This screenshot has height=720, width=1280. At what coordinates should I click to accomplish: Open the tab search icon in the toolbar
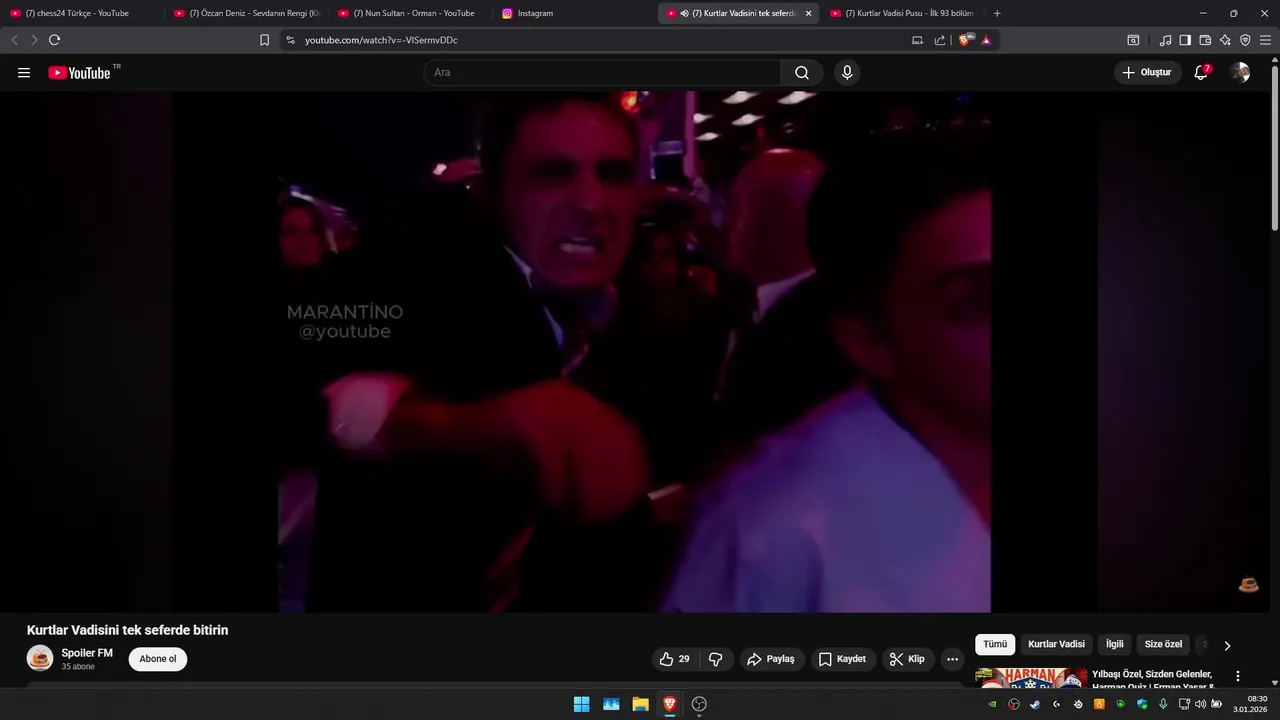[x=1133, y=40]
